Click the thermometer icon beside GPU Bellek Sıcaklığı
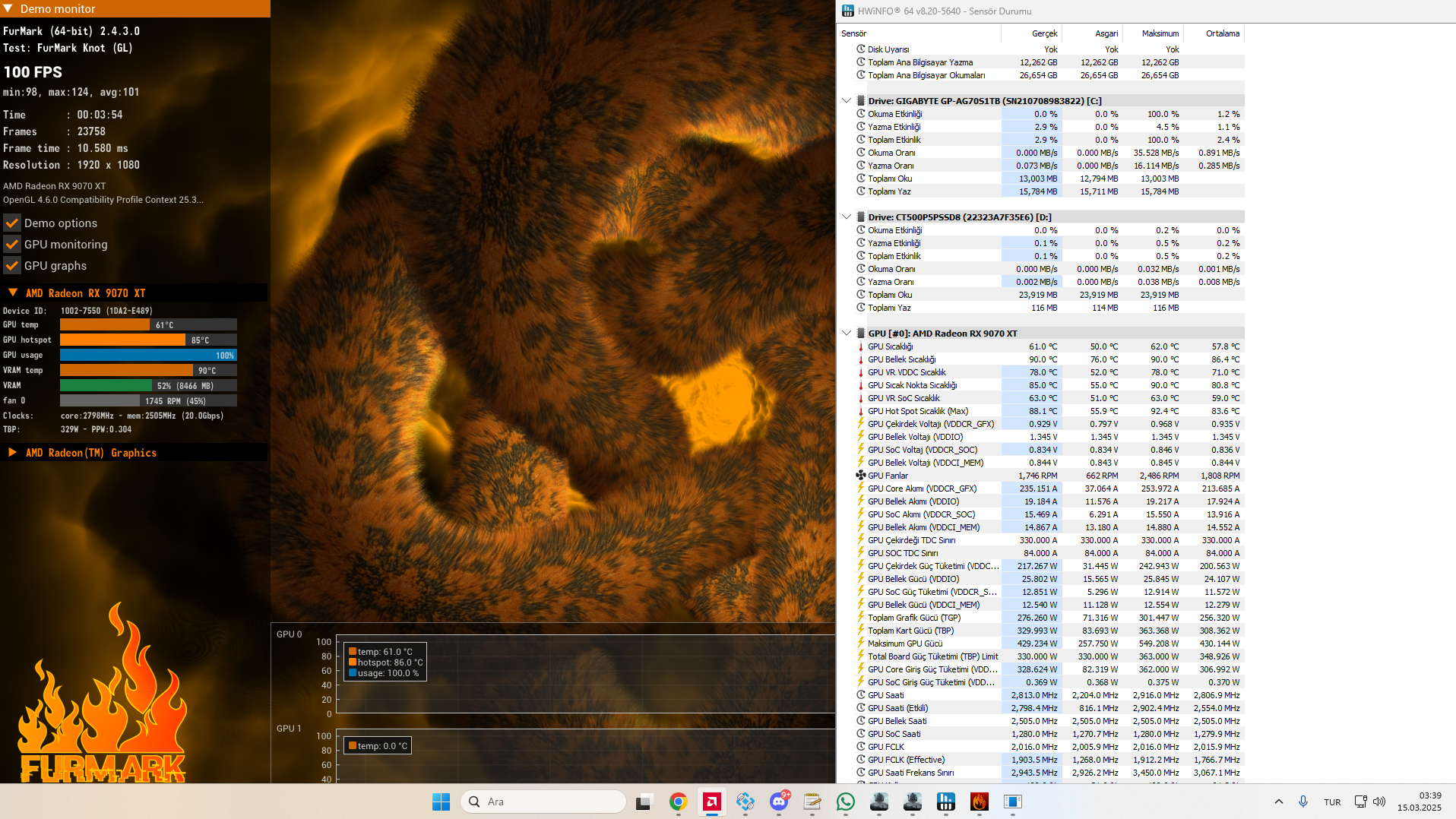The height and width of the screenshot is (819, 1456). (861, 359)
